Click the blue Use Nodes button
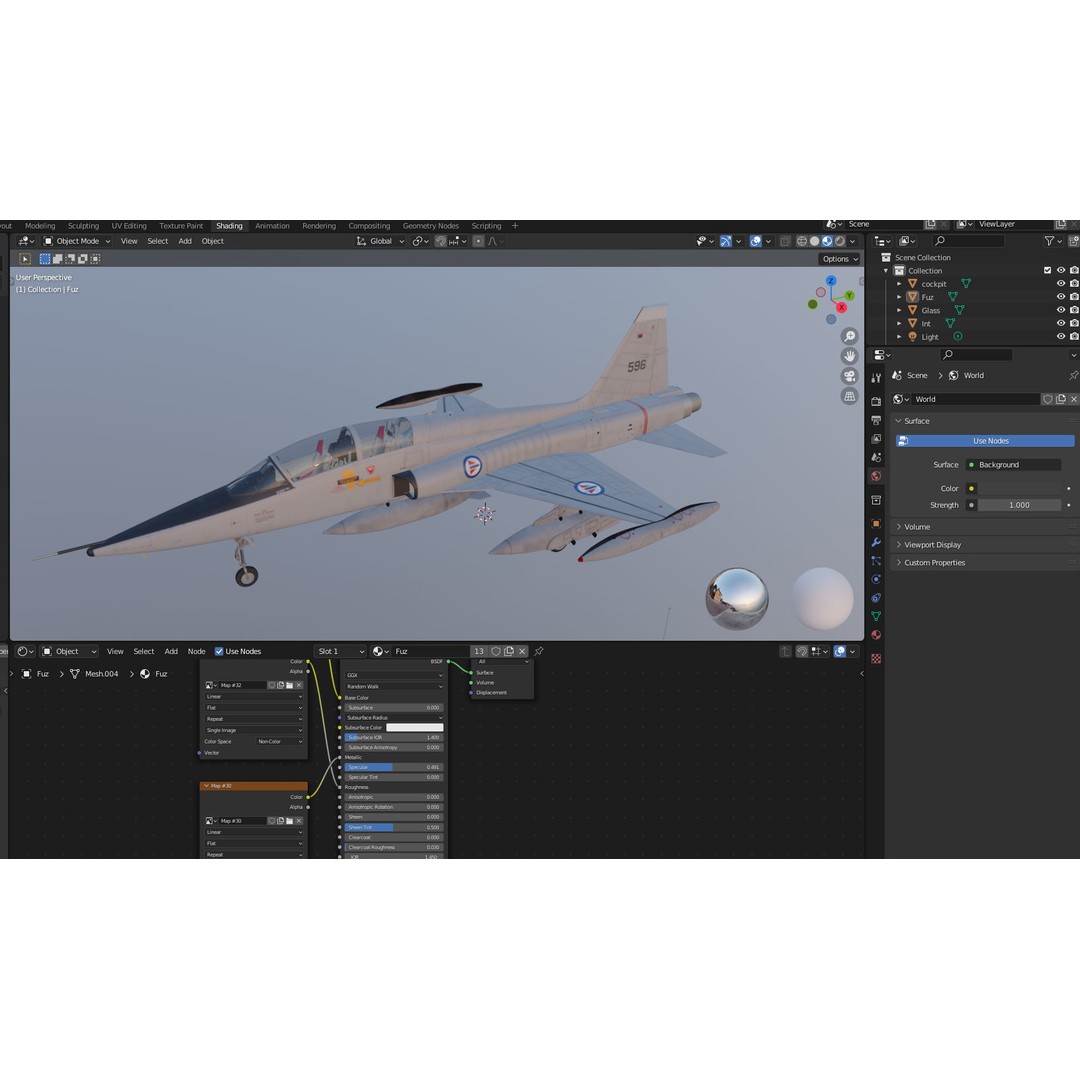This screenshot has width=1080, height=1080. click(985, 441)
